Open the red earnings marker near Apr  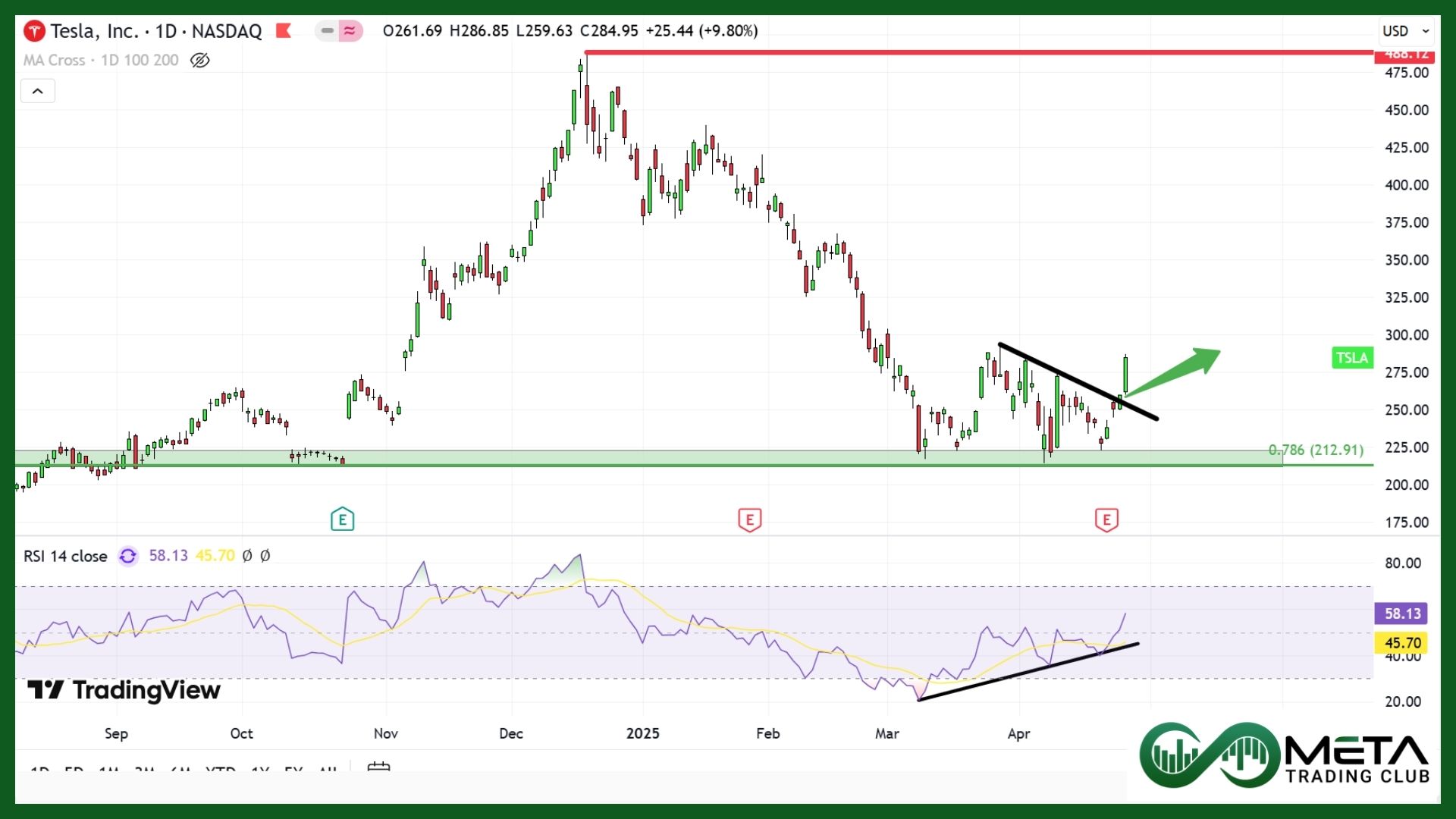point(1106,519)
